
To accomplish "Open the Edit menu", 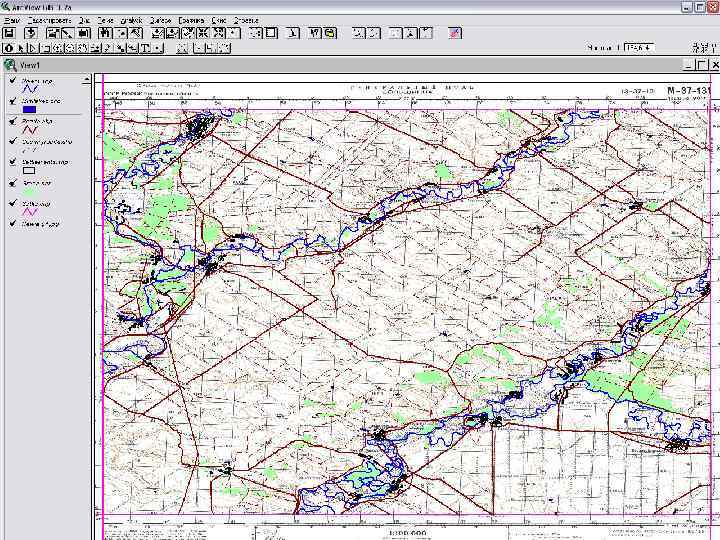I will tap(50, 20).
